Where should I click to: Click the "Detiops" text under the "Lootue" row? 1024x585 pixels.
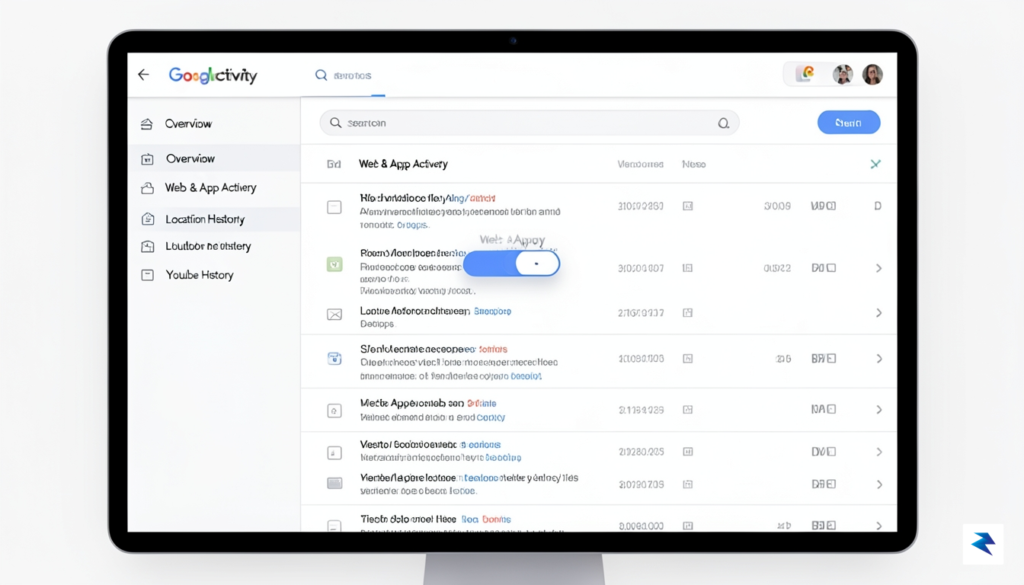click(377, 324)
